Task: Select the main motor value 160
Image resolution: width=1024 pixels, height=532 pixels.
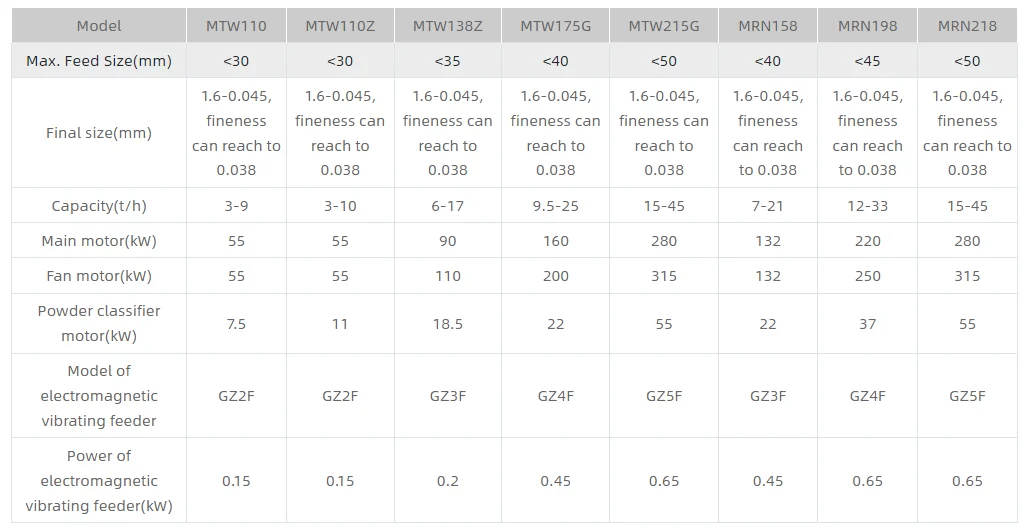Action: [555, 241]
